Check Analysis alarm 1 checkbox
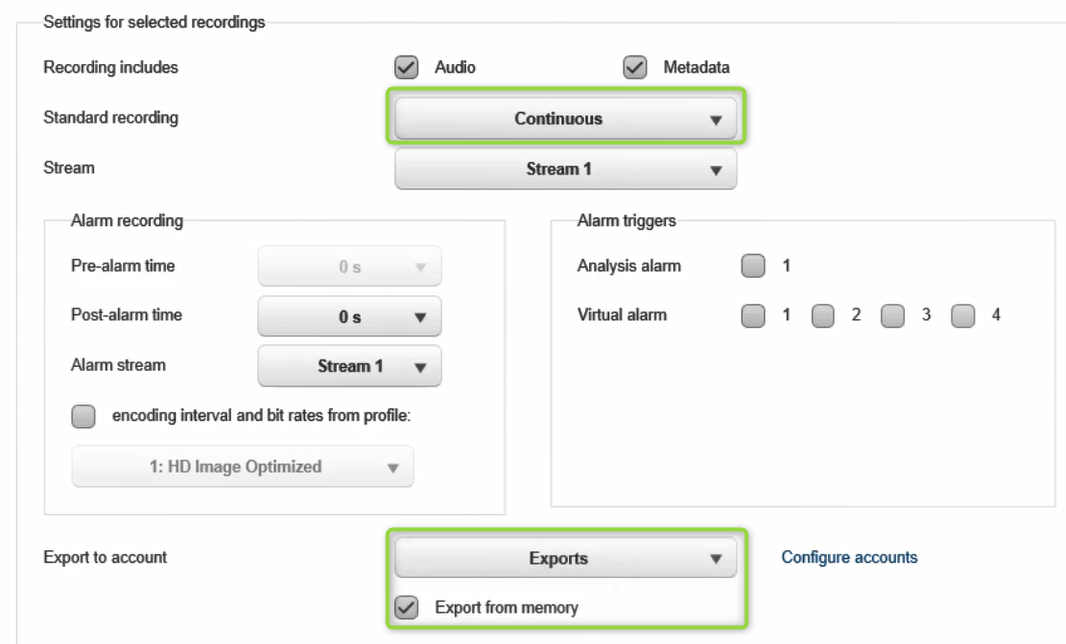 coord(753,266)
